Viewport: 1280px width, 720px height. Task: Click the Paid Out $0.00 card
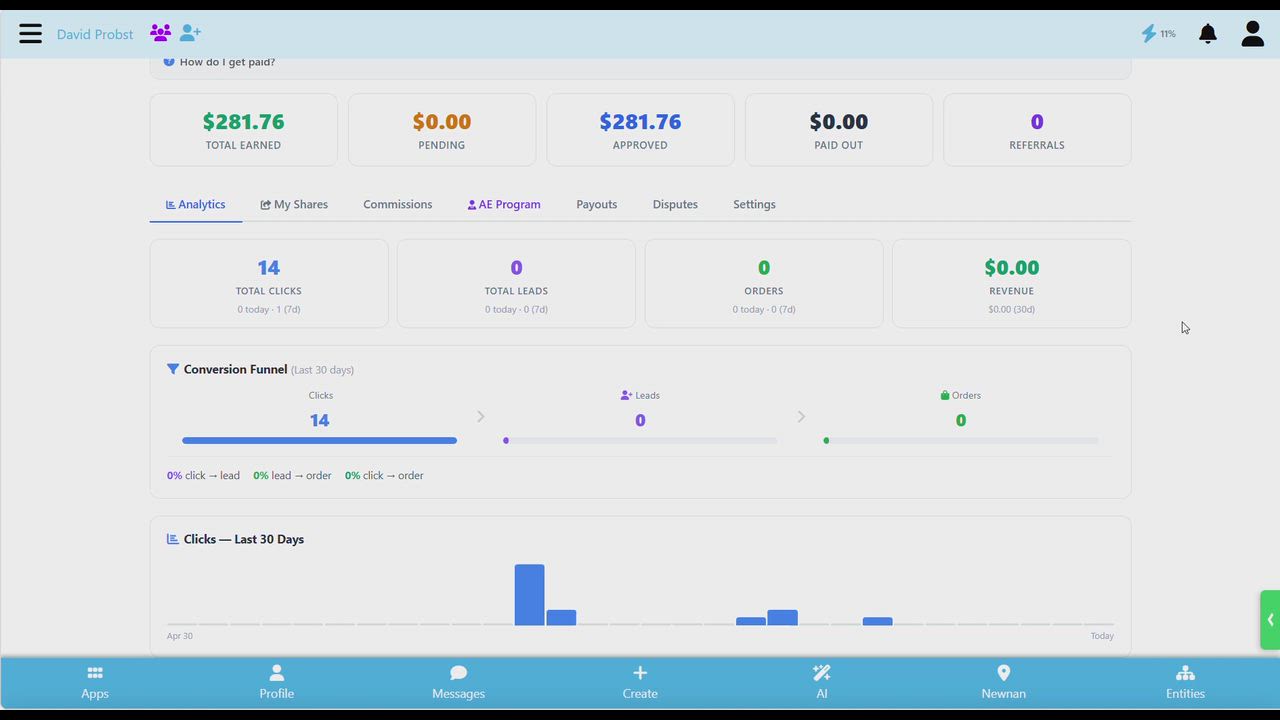pos(839,130)
